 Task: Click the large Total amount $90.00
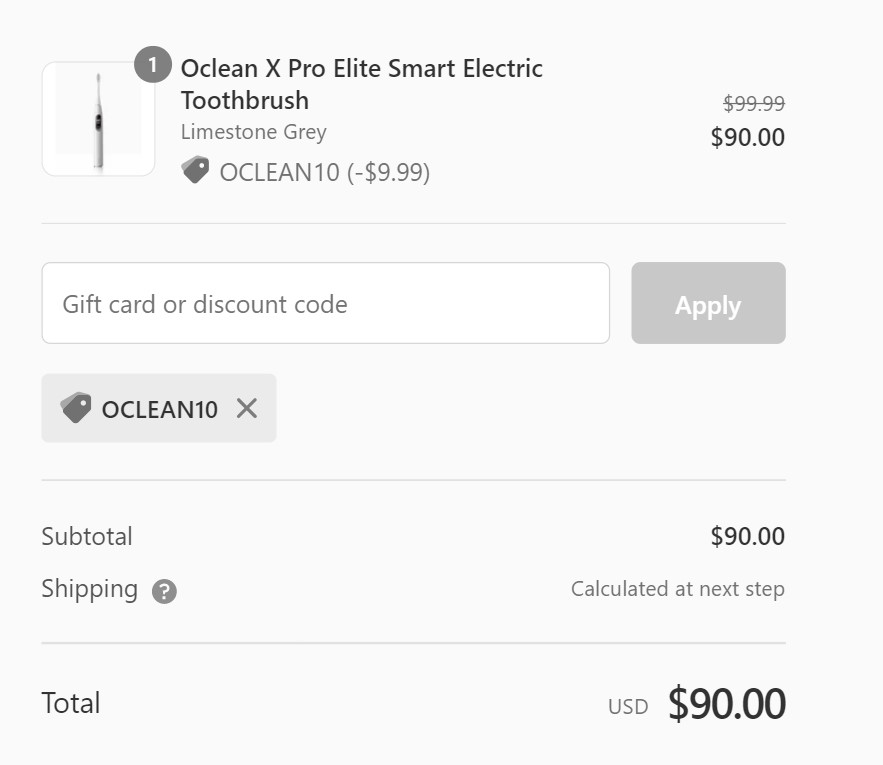(726, 704)
